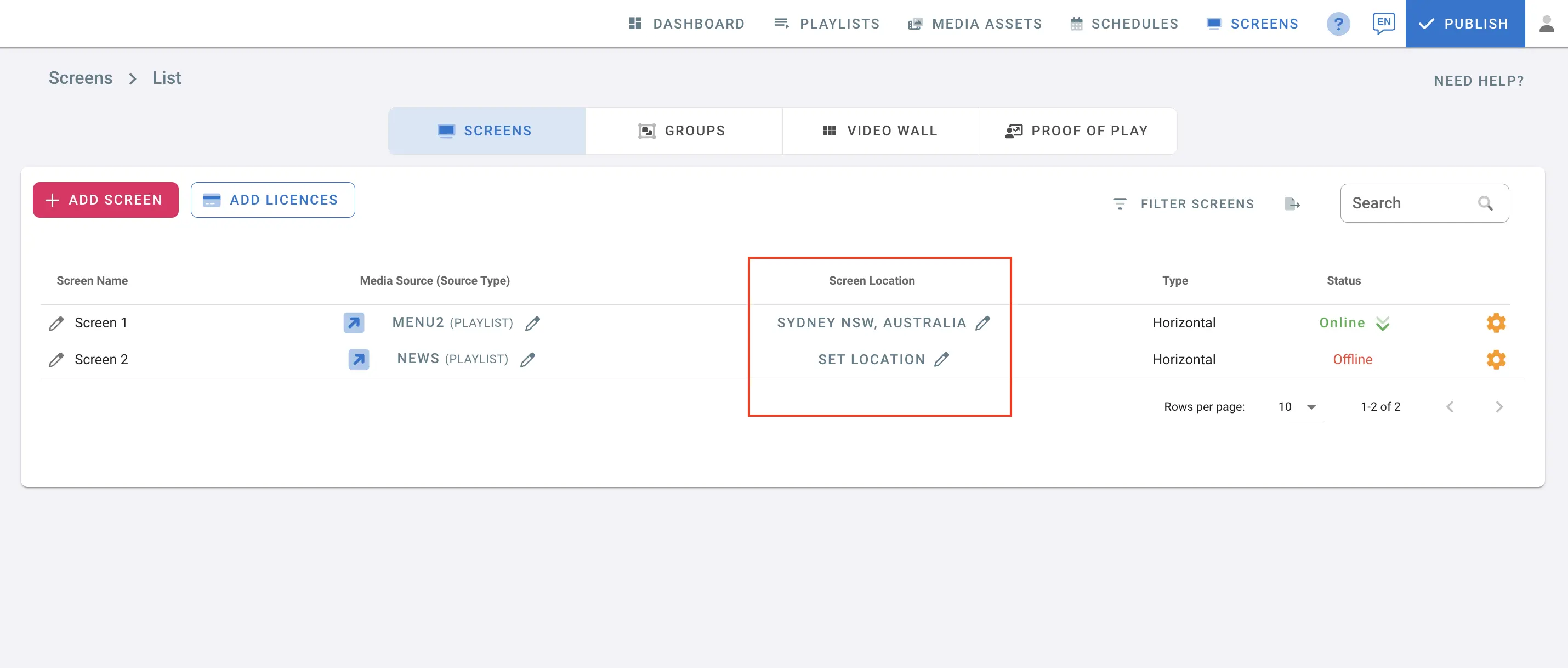Screen dimensions: 1568x668
Task: Expand the Online status chevron for Screen 1
Action: click(1382, 324)
